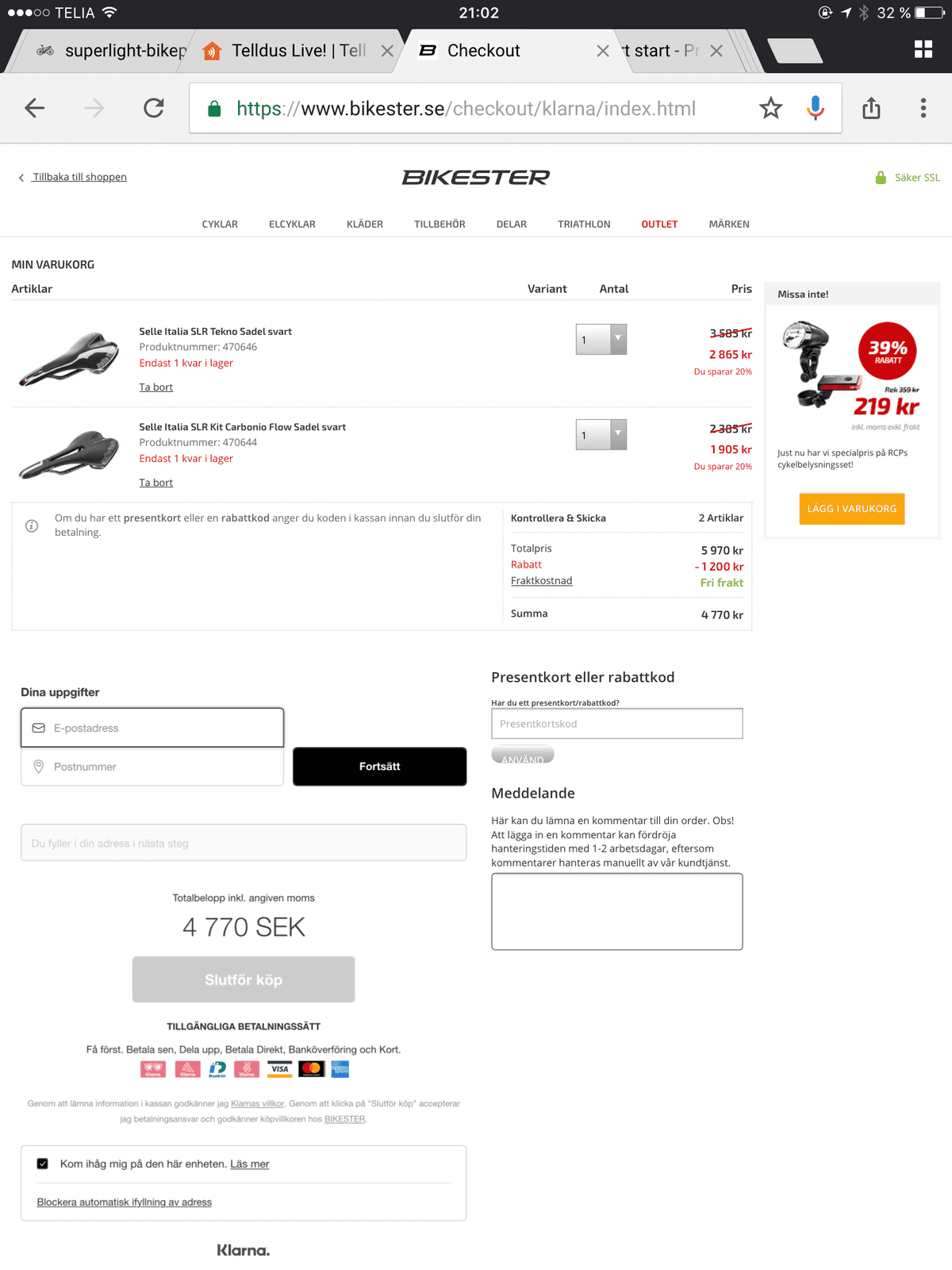Click the 'Lägg i varukorg' button
The image size is (952, 1270).
click(851, 509)
